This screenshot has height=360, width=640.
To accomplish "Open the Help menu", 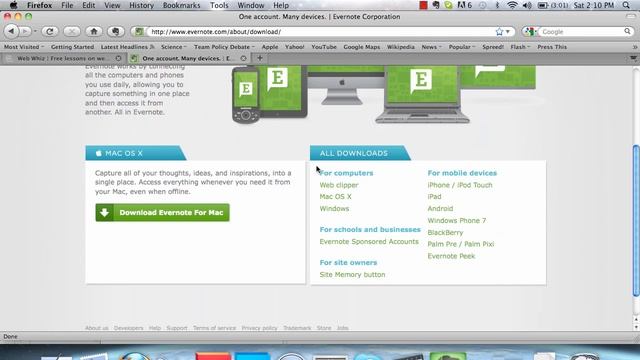I will tap(281, 5).
